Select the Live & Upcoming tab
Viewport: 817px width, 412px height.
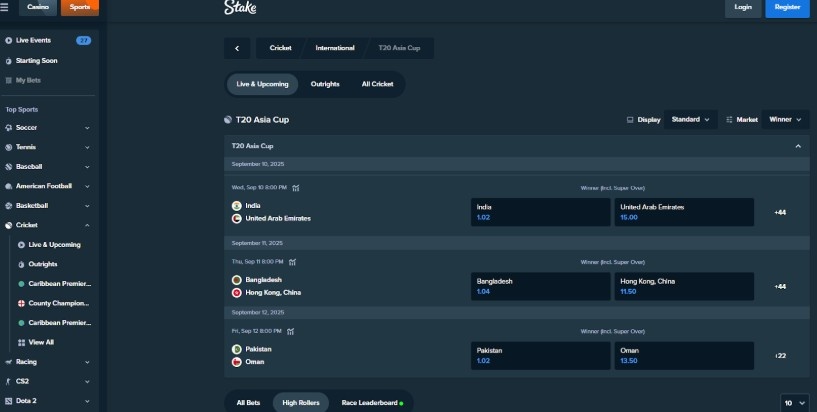[x=262, y=84]
